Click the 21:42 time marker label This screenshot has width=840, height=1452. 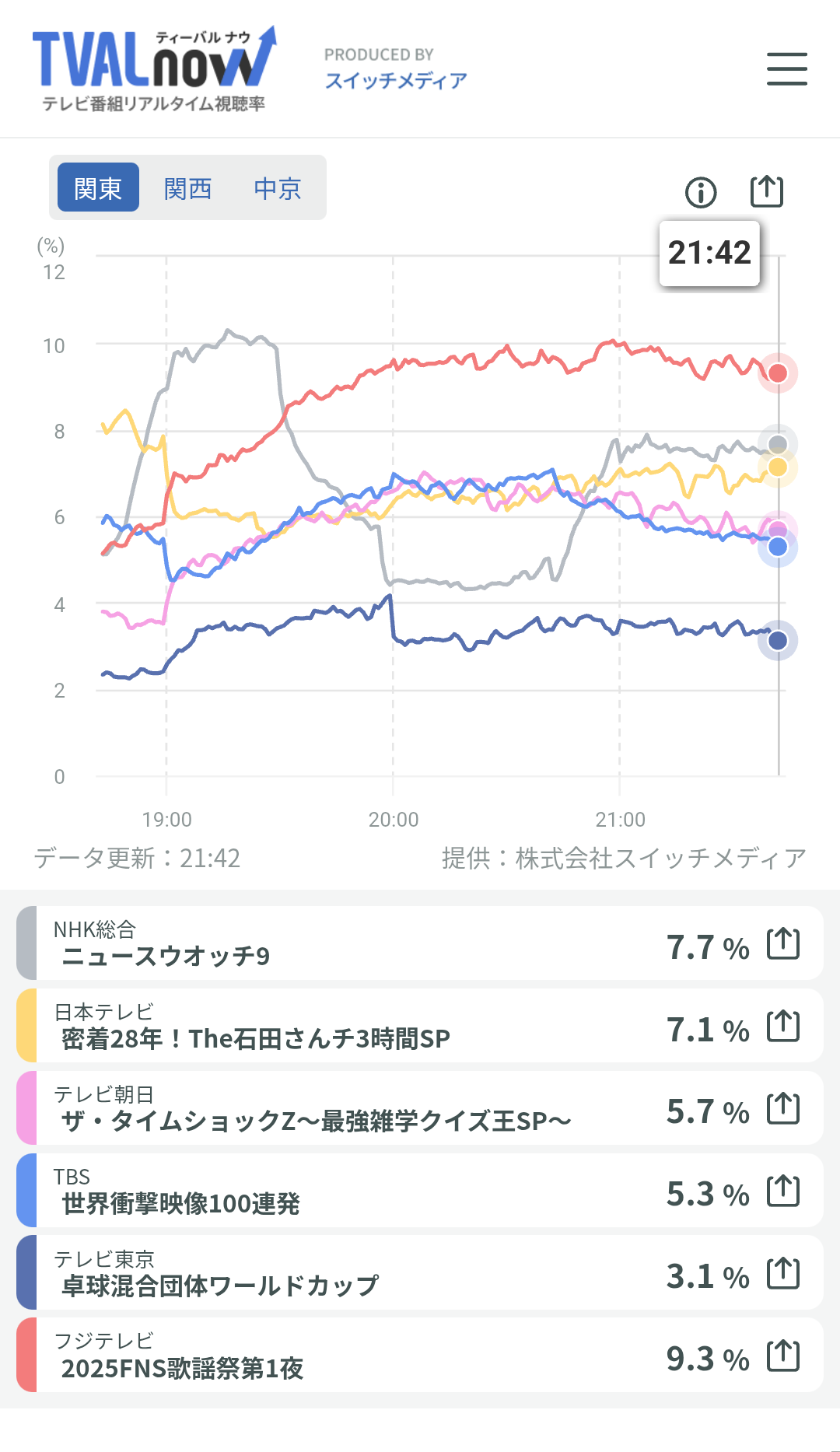(709, 253)
